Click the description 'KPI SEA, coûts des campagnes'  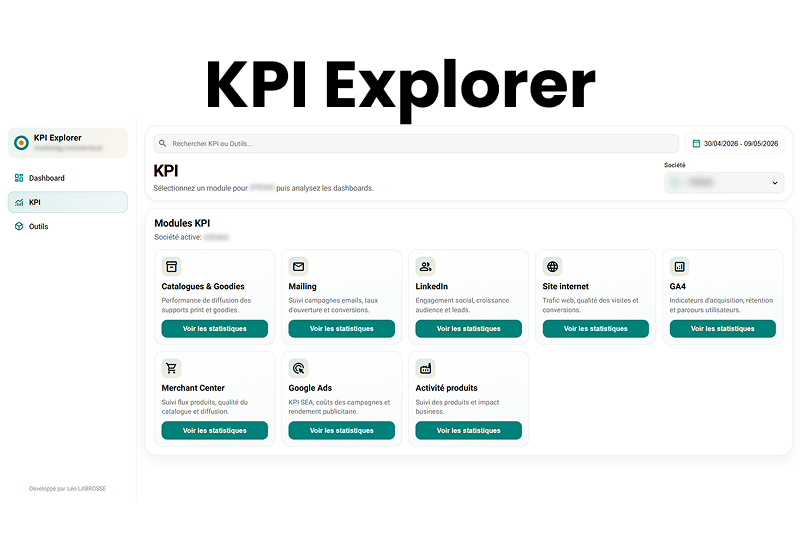tap(339, 407)
